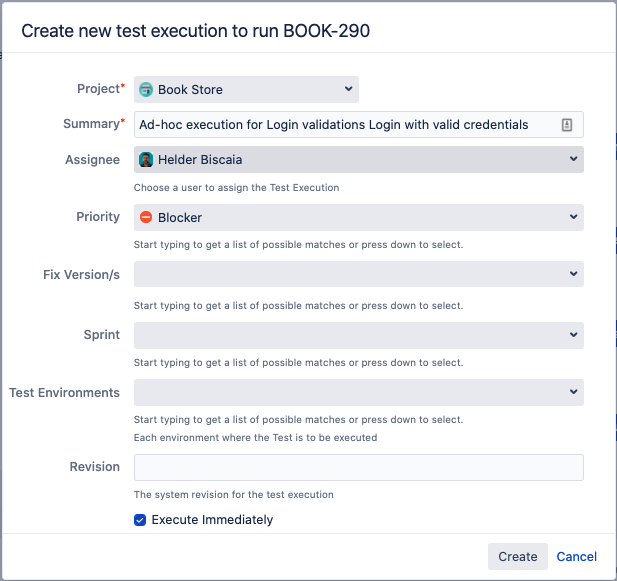
Task: Click into the Revision text field
Action: click(358, 467)
